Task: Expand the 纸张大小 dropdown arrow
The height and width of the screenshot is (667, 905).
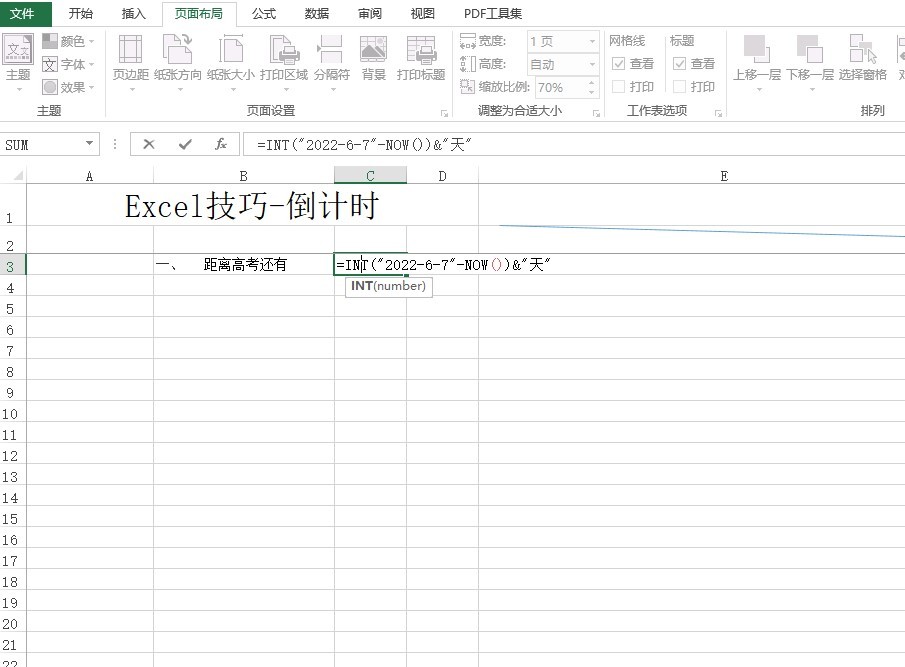Action: tap(233, 89)
